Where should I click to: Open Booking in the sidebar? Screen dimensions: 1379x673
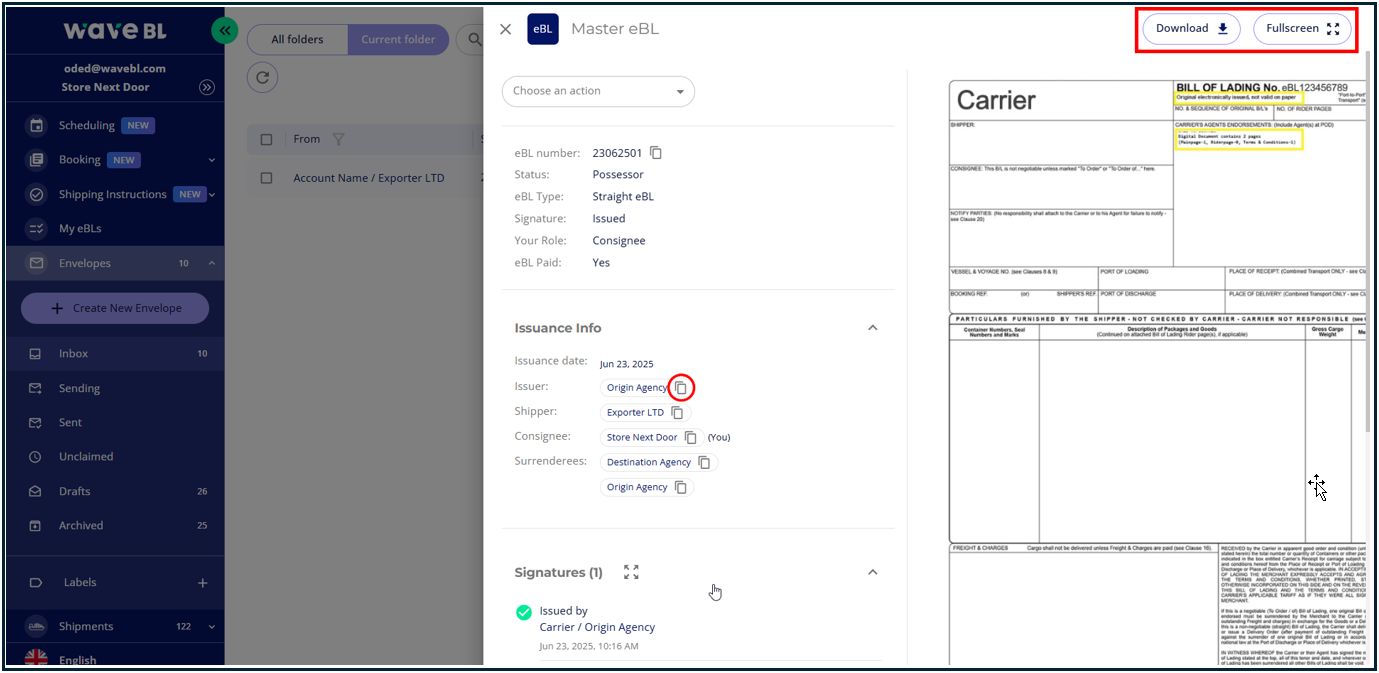79,159
